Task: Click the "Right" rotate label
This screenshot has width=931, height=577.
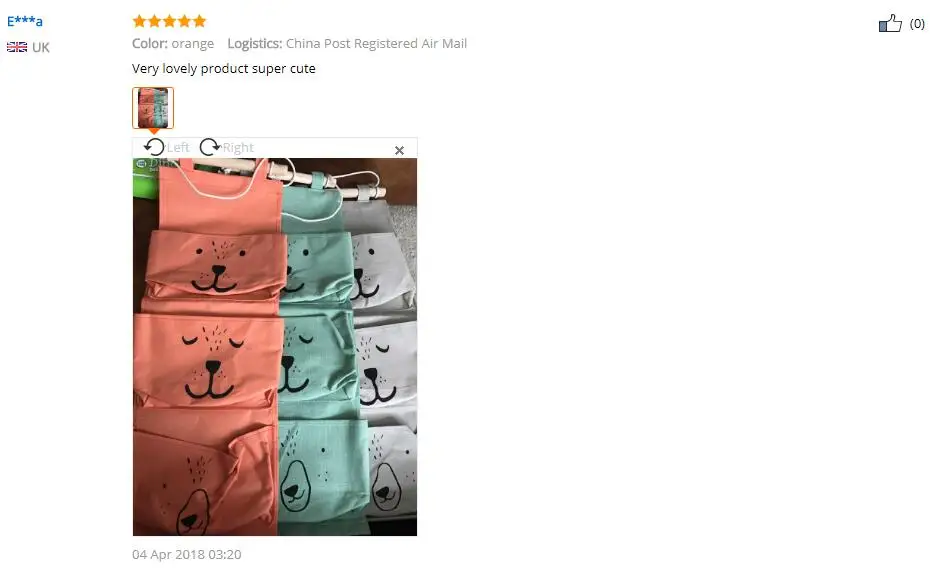Action: click(238, 147)
